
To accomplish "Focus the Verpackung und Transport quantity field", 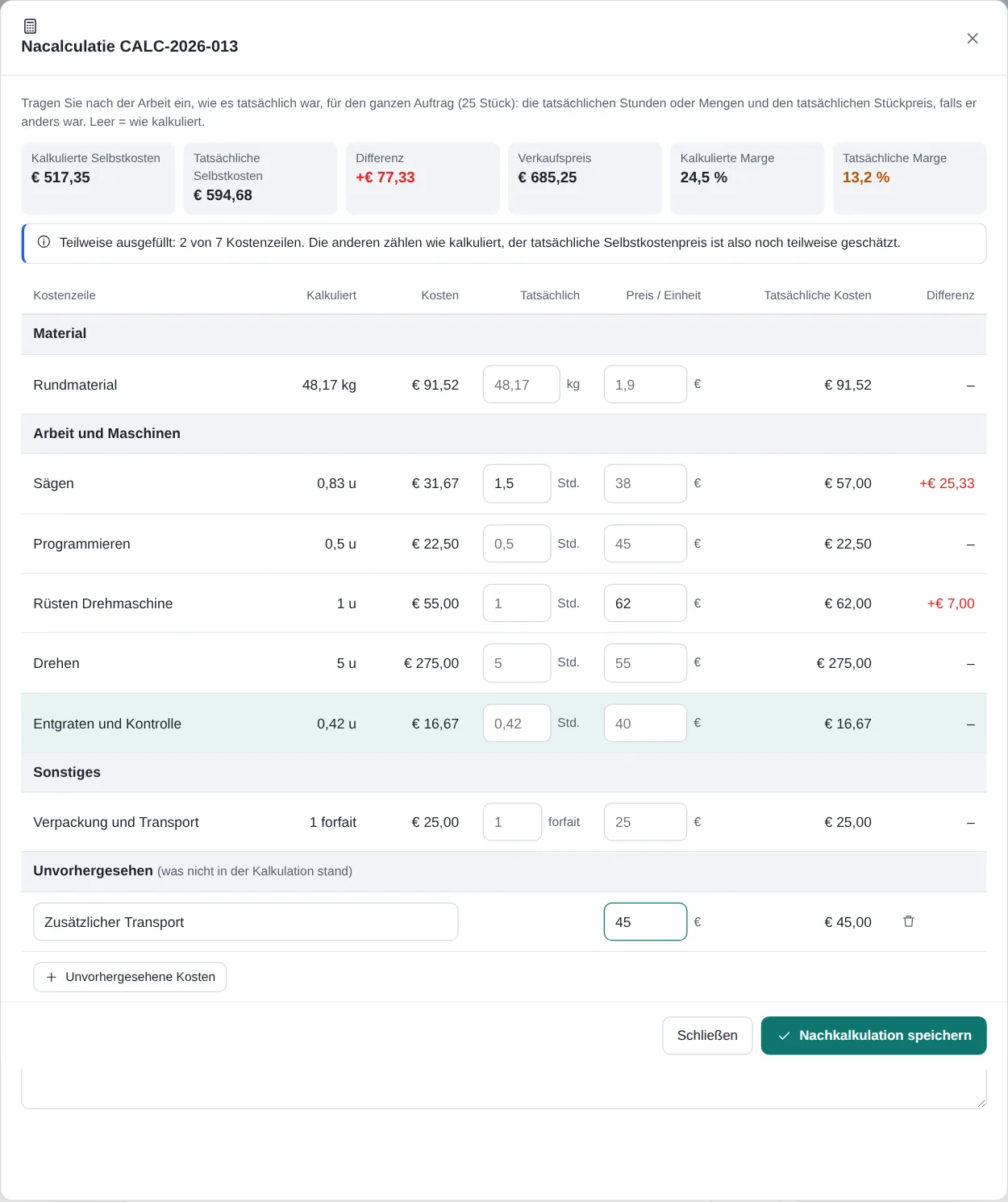I will [512, 822].
